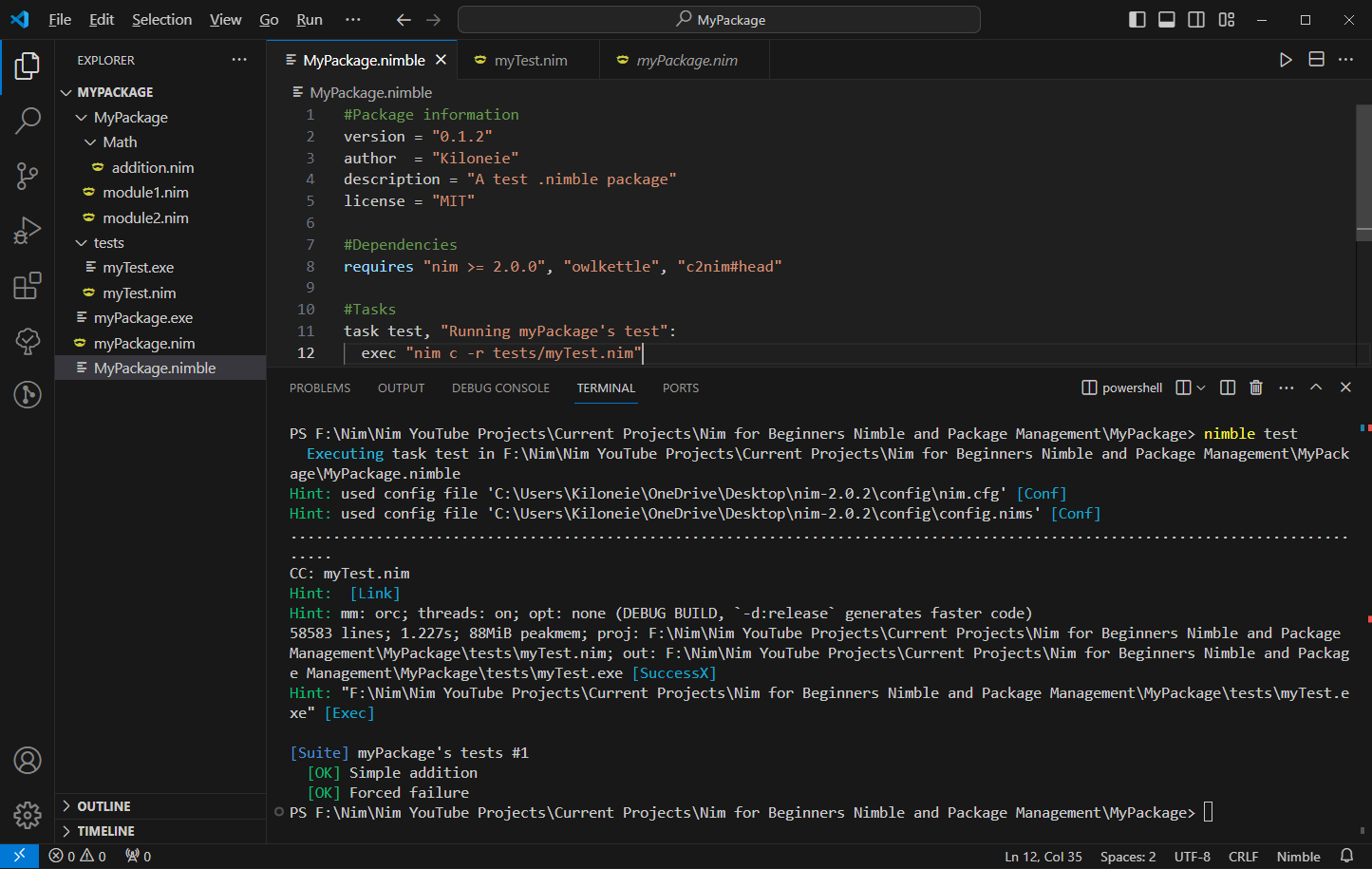
Task: Customize the editor layout
Action: (1227, 20)
